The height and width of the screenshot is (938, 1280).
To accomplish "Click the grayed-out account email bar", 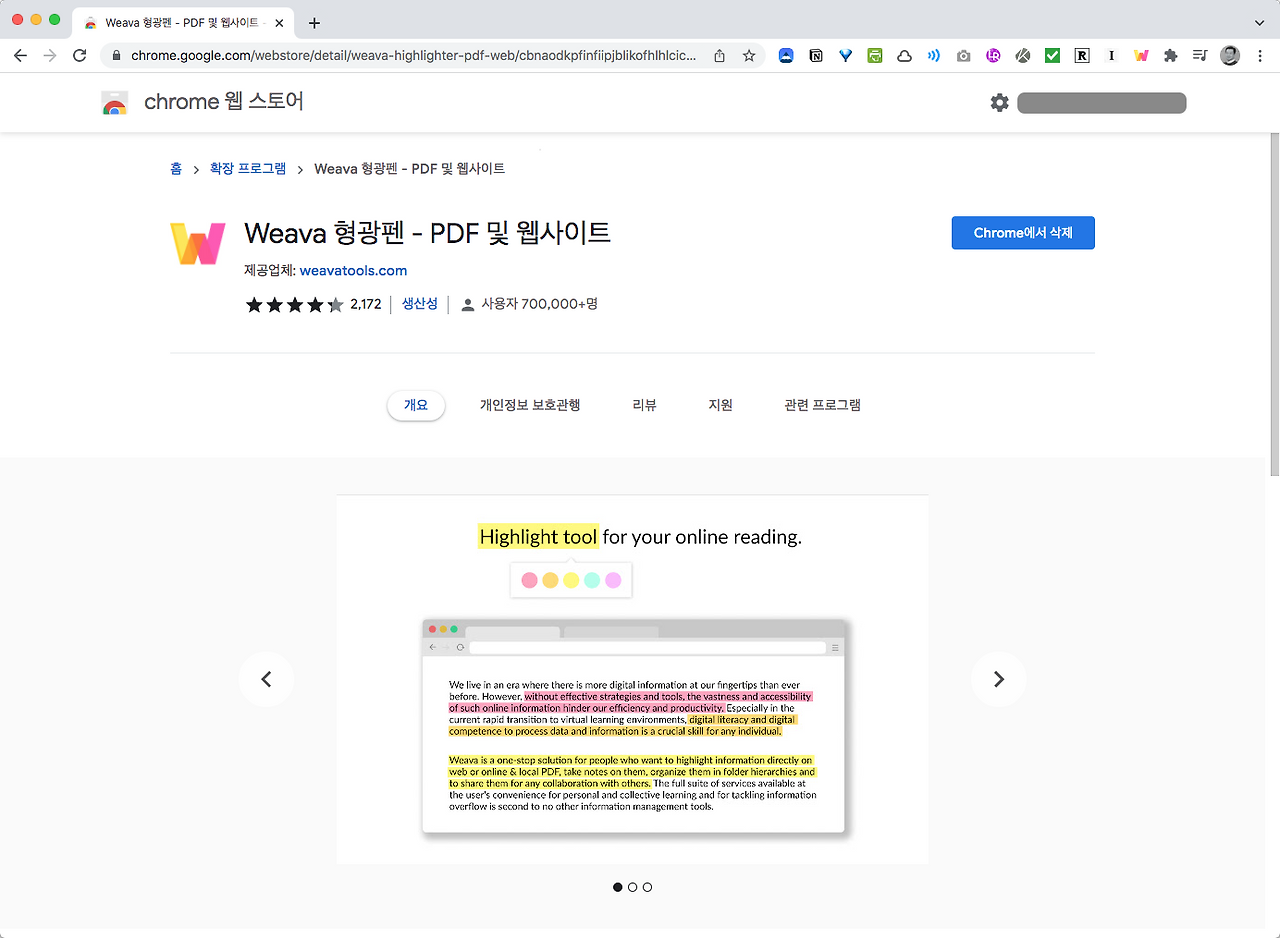I will 1102,103.
